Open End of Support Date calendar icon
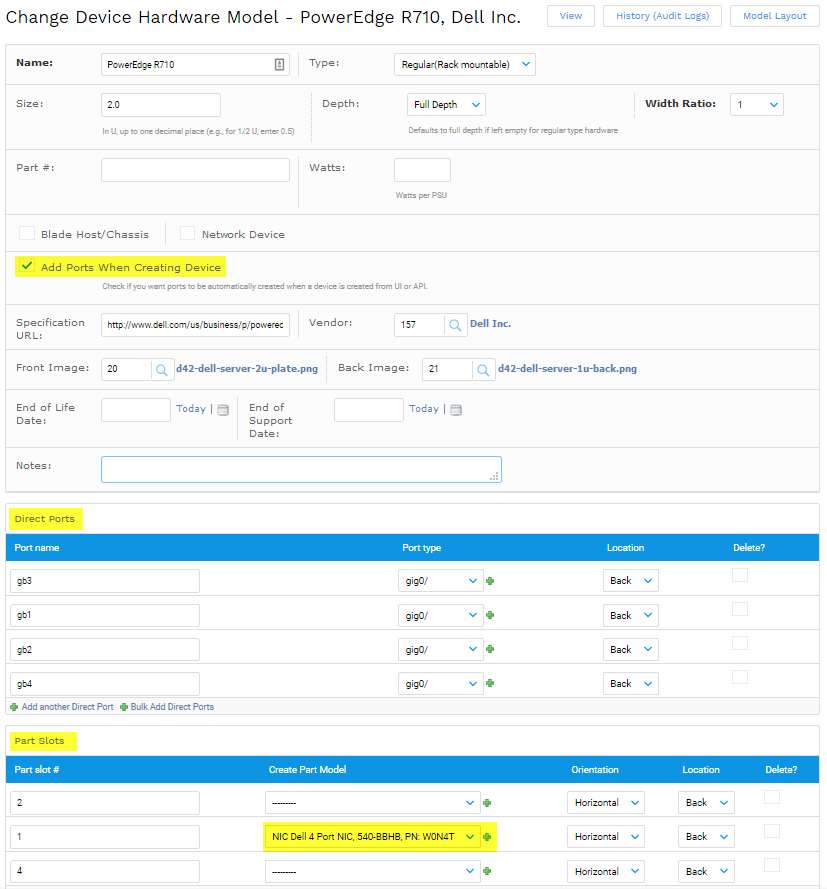The image size is (827, 889). click(456, 409)
